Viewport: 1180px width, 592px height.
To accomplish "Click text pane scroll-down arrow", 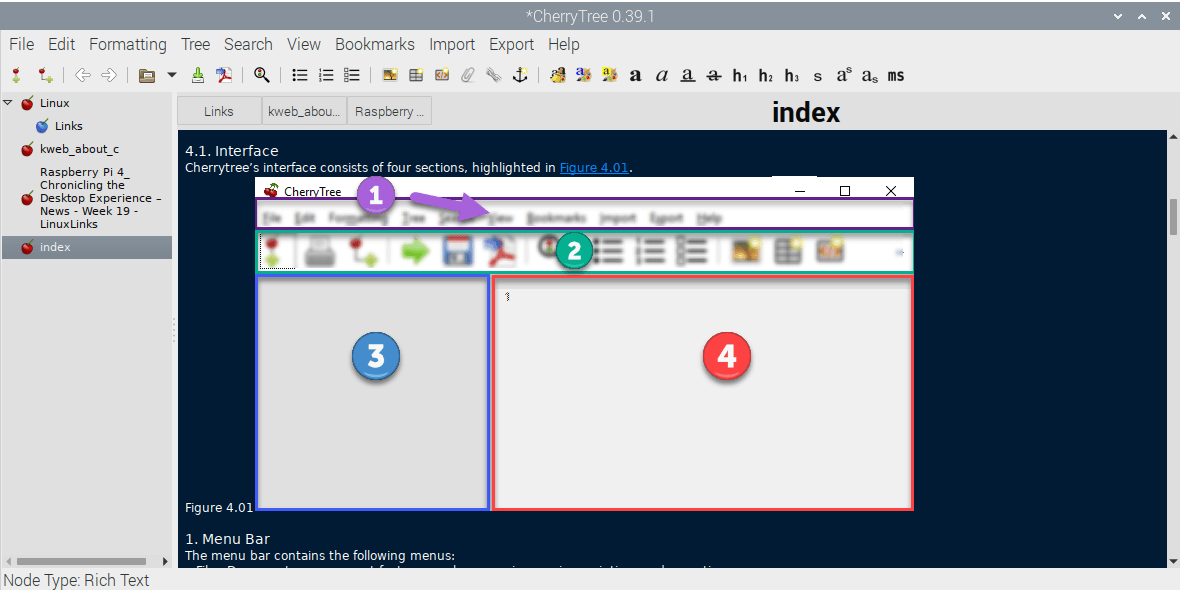I will 1172,561.
